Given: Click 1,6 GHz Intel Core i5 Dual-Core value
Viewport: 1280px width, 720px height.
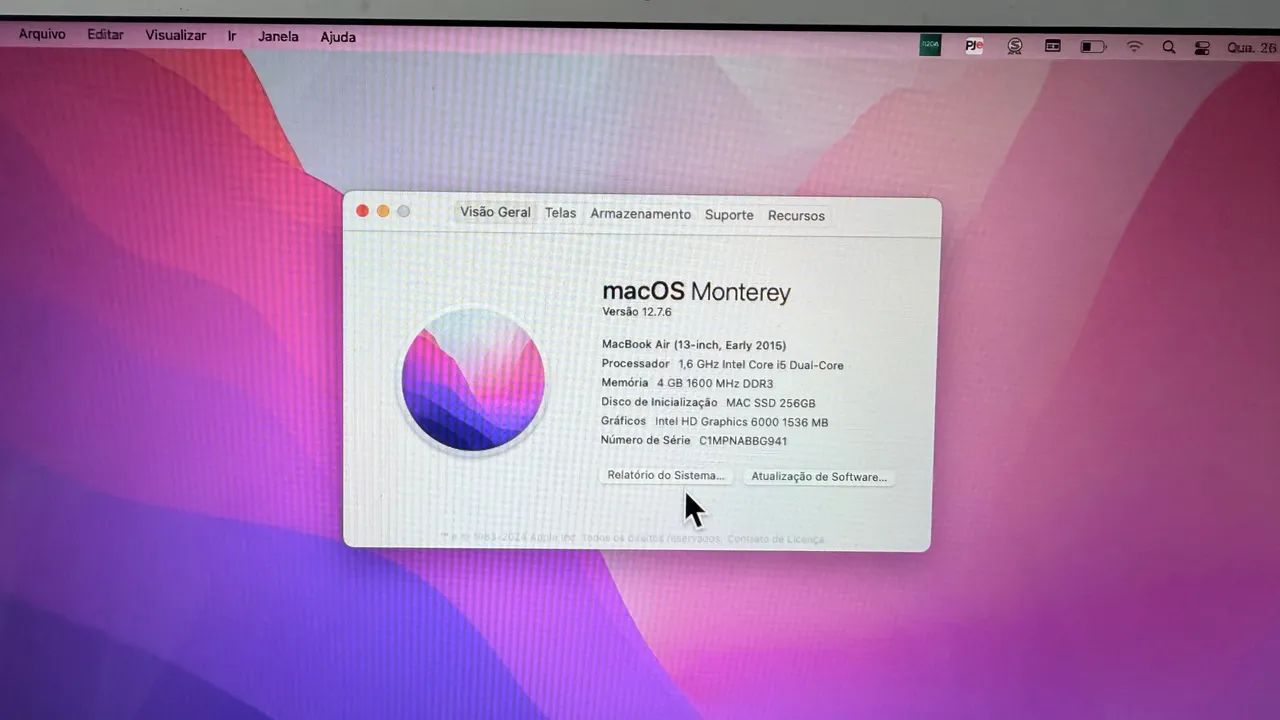Looking at the screenshot, I should pyautogui.click(x=761, y=365).
